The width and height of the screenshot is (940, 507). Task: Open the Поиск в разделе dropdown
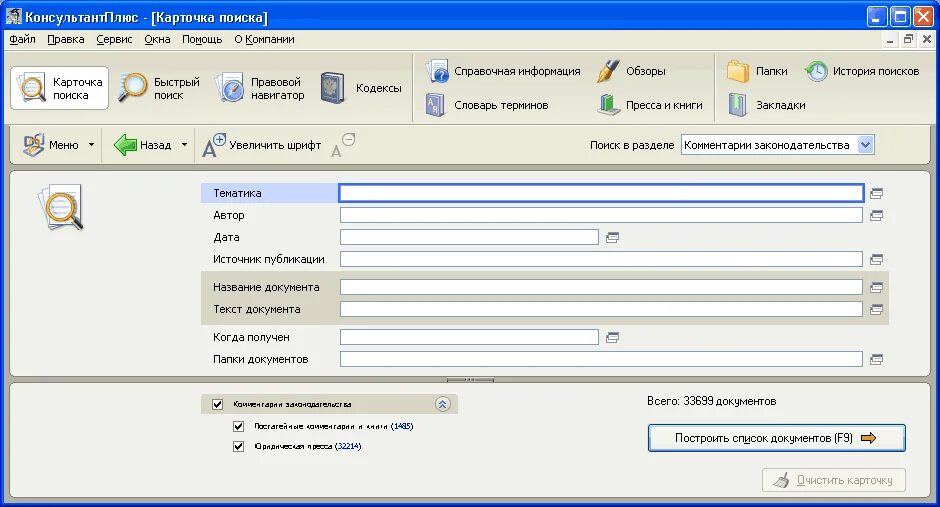[866, 144]
